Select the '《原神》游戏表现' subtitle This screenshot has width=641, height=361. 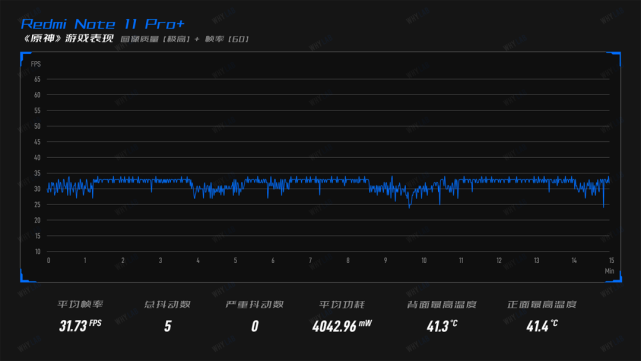coord(68,39)
